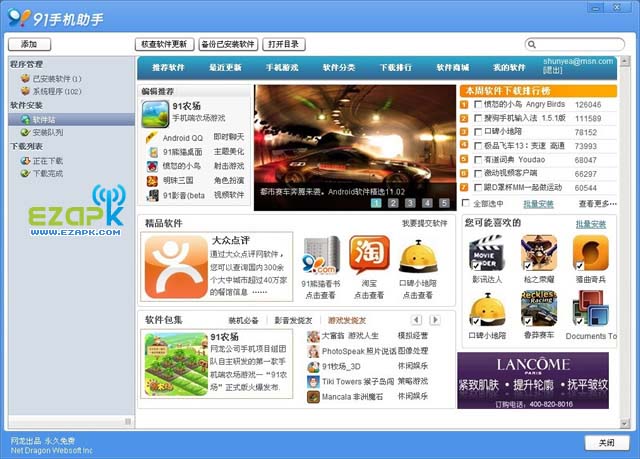Switch to 游戏发烧友 package tab
640x459 pixels.
tap(347, 321)
